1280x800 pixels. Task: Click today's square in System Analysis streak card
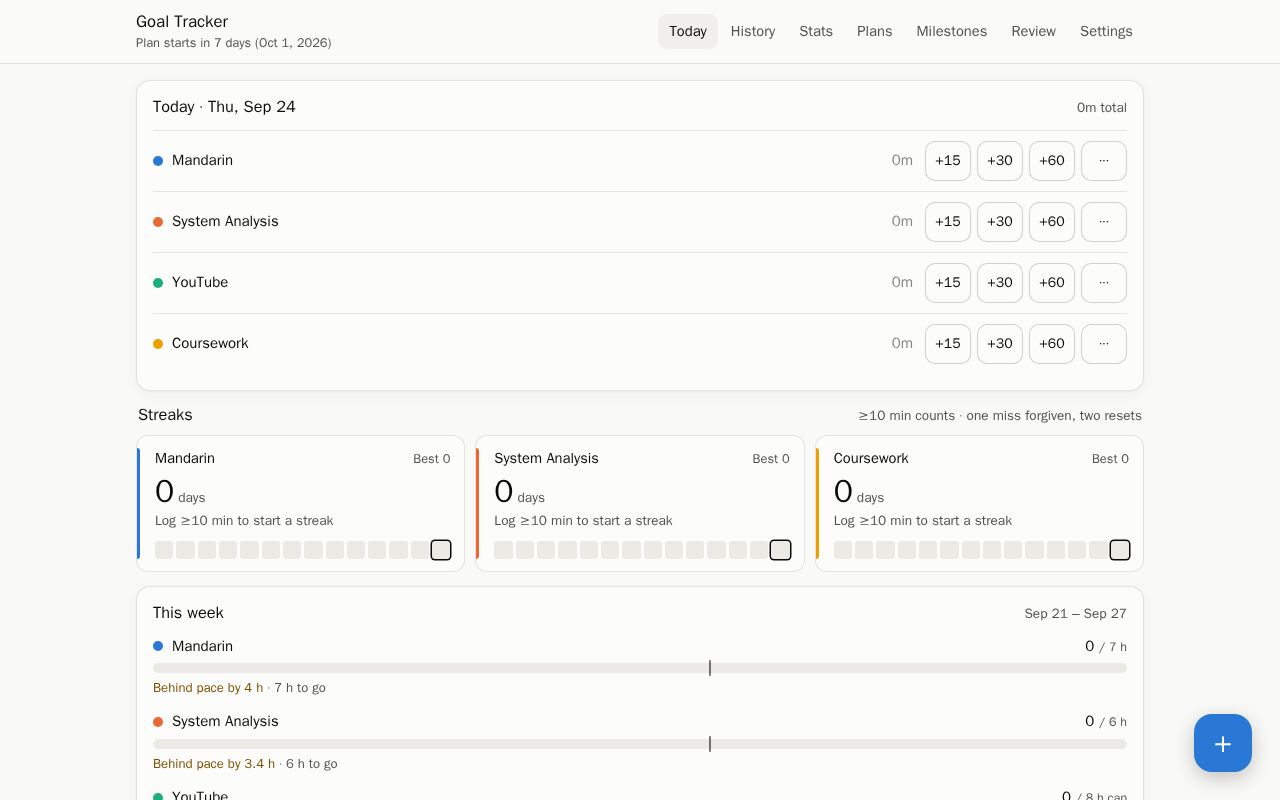pos(780,550)
